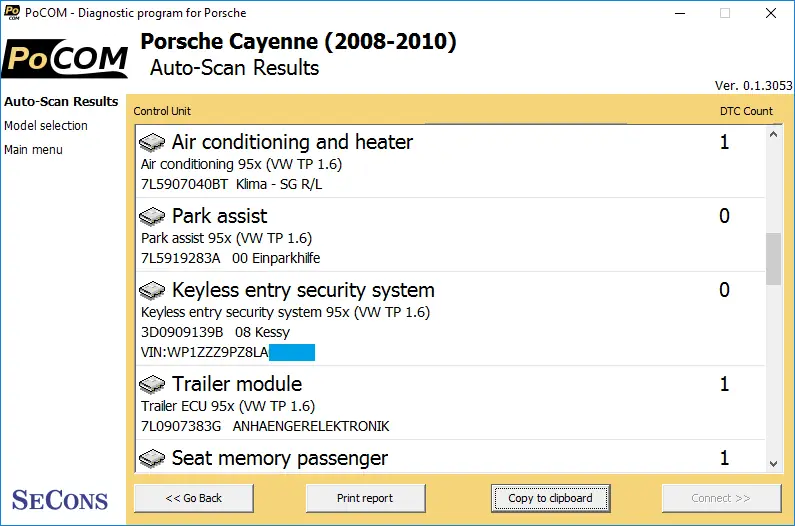Image resolution: width=795 pixels, height=526 pixels.
Task: Click the vertical scrollbar thumb
Action: click(773, 259)
